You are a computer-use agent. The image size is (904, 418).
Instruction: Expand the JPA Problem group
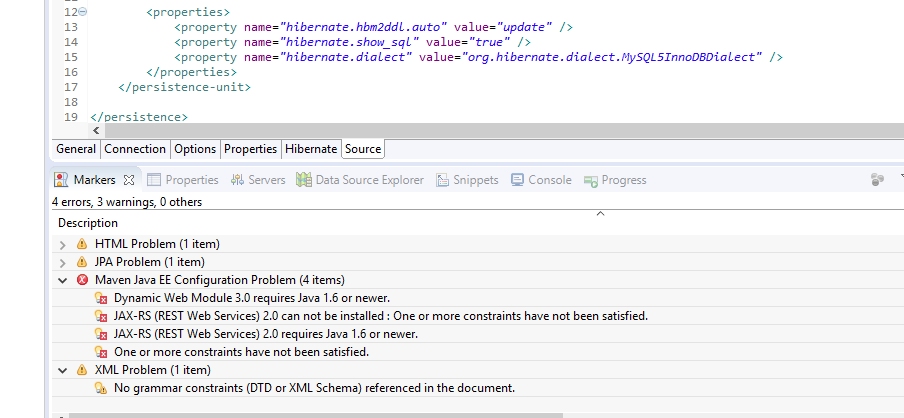(x=63, y=262)
